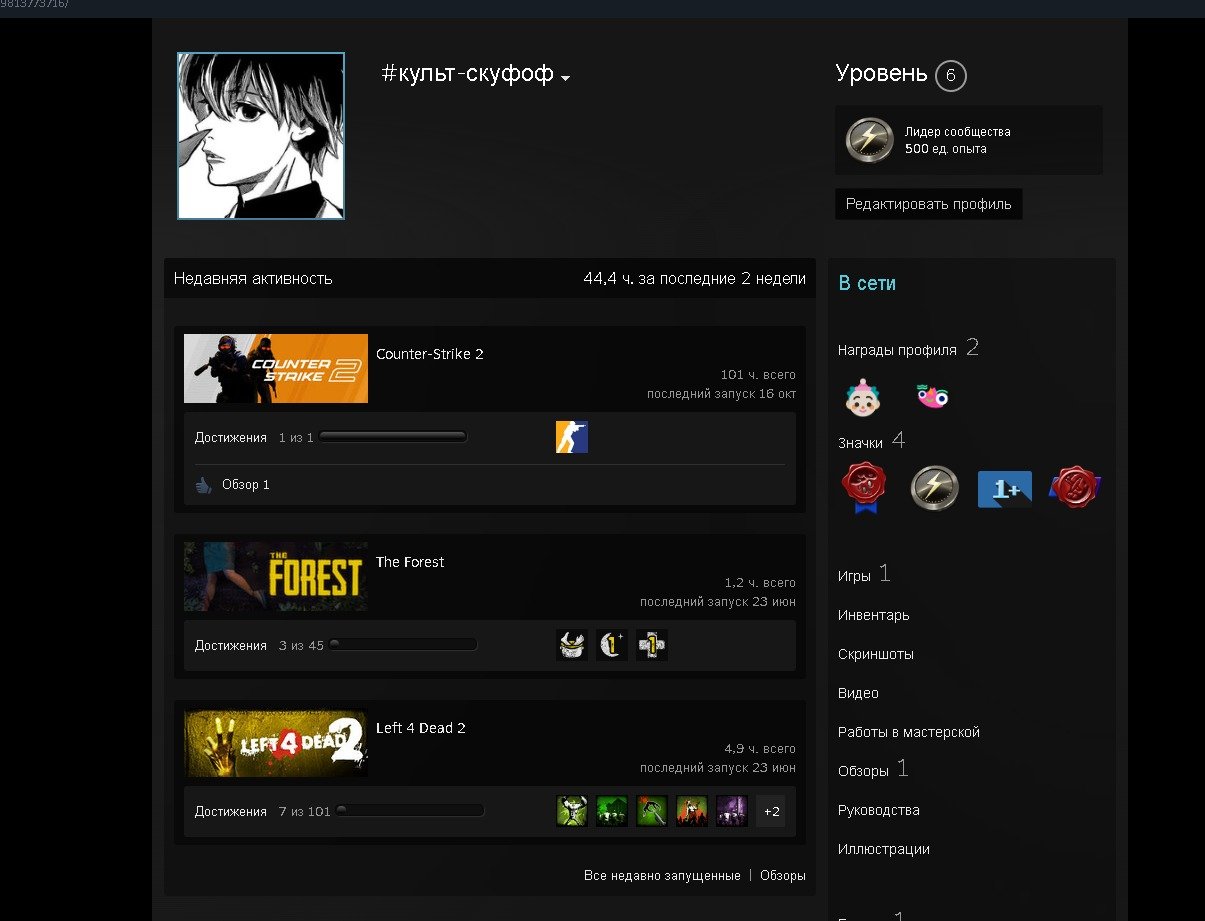Click the Counter-Strike 2 achievement icon
The height and width of the screenshot is (921, 1205).
571,437
